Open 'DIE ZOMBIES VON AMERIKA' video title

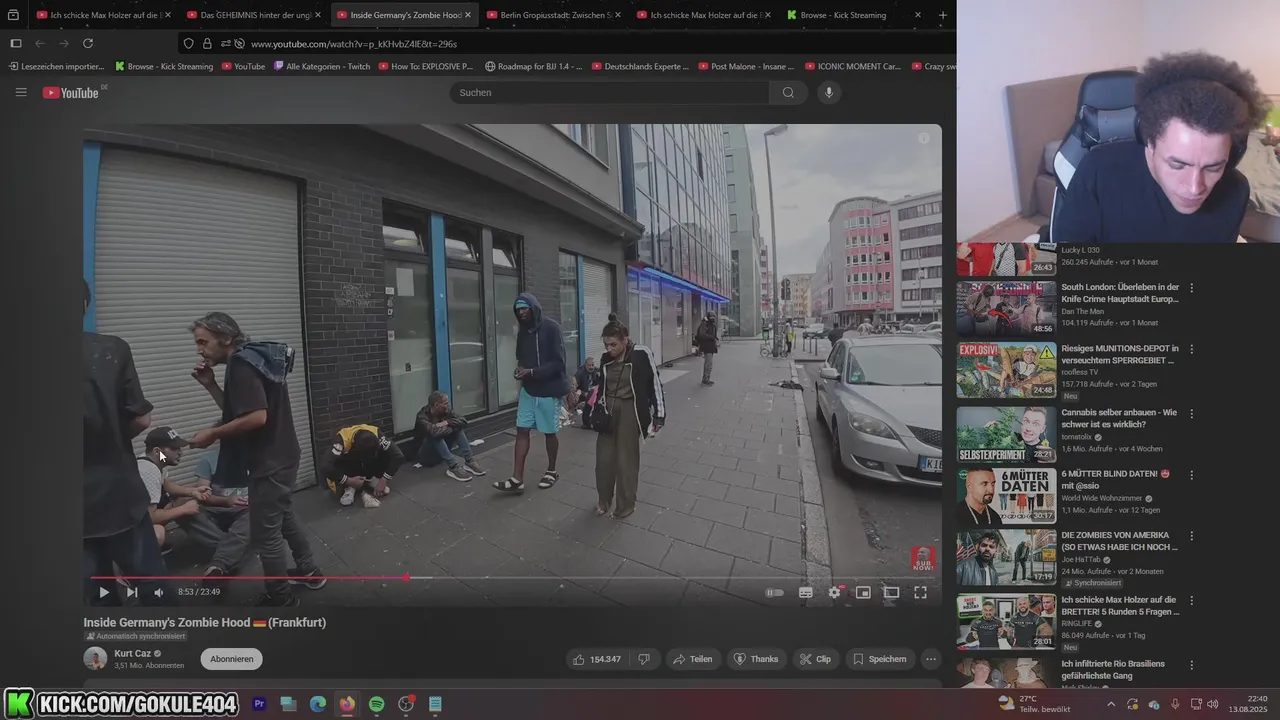pos(1120,541)
